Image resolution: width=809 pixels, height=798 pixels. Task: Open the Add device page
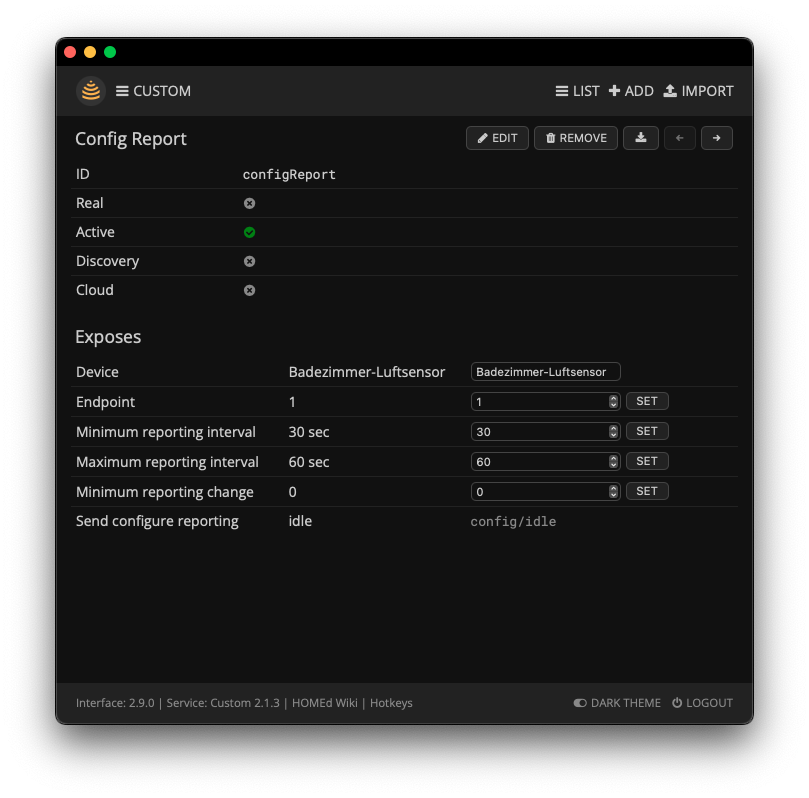pyautogui.click(x=631, y=91)
